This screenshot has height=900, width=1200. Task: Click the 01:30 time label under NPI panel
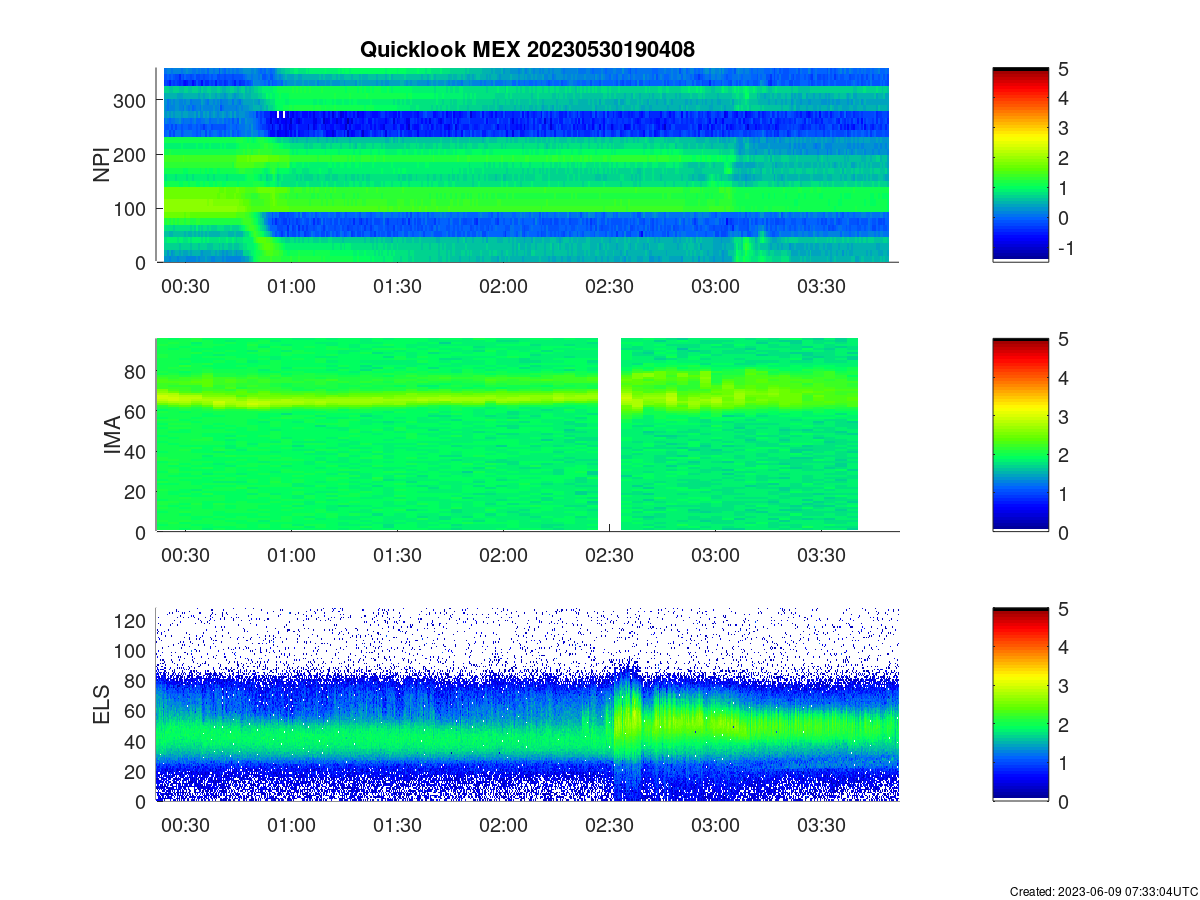coord(397,286)
